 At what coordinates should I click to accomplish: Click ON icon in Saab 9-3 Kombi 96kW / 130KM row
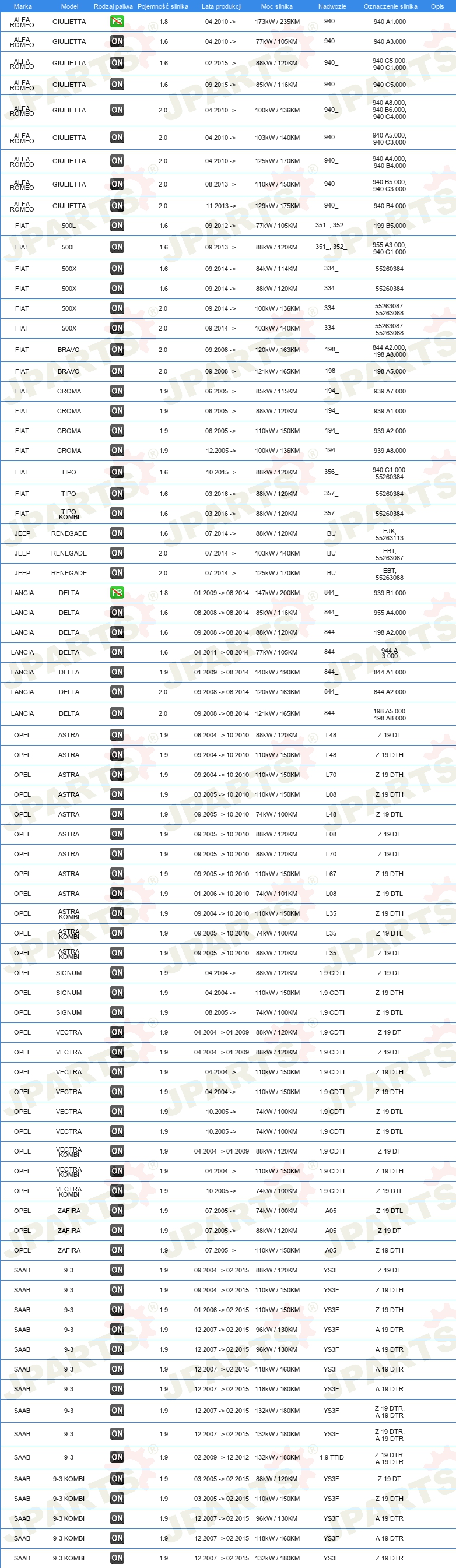point(117,1518)
